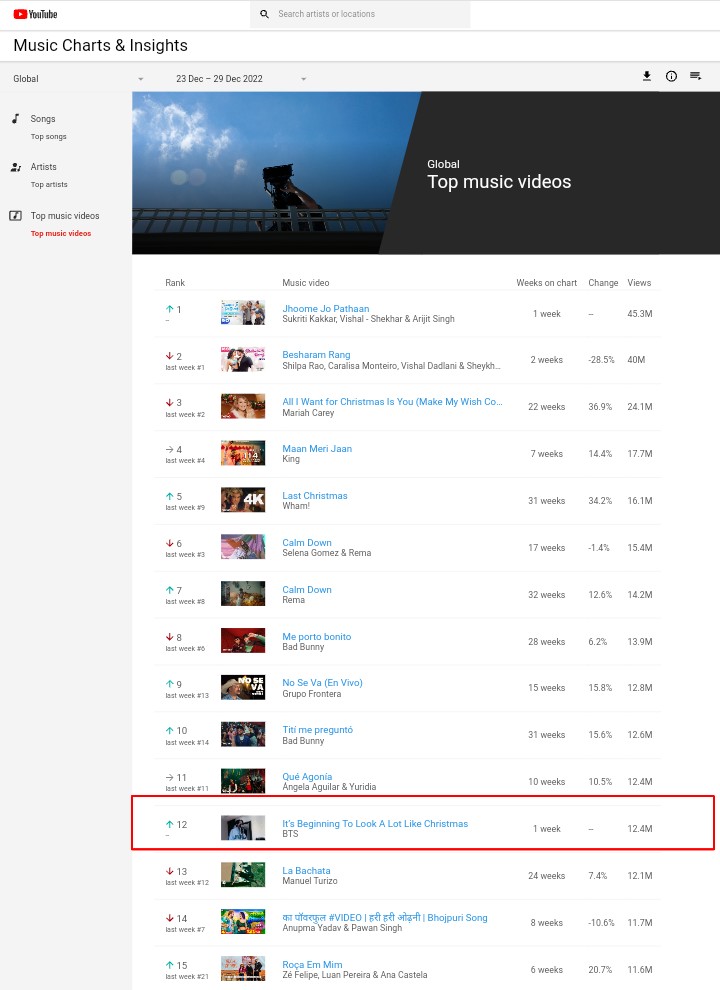Click the up arrow beside rank 1
The height and width of the screenshot is (990, 720).
[x=169, y=309]
